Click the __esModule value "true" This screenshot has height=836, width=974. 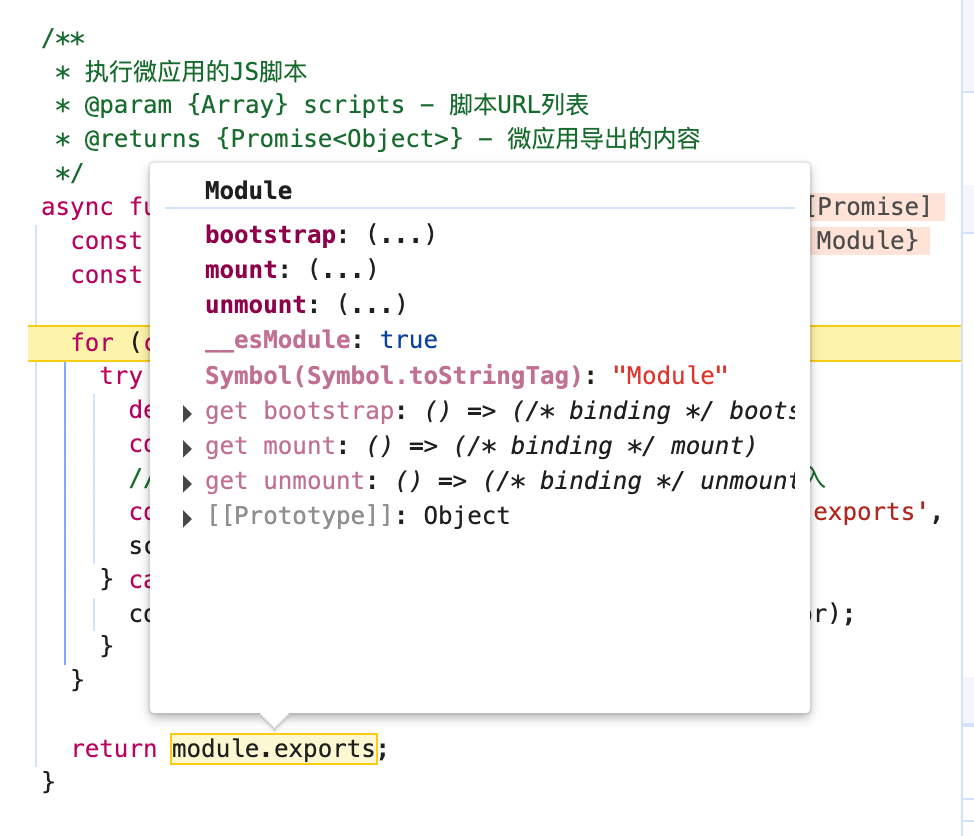[409, 340]
